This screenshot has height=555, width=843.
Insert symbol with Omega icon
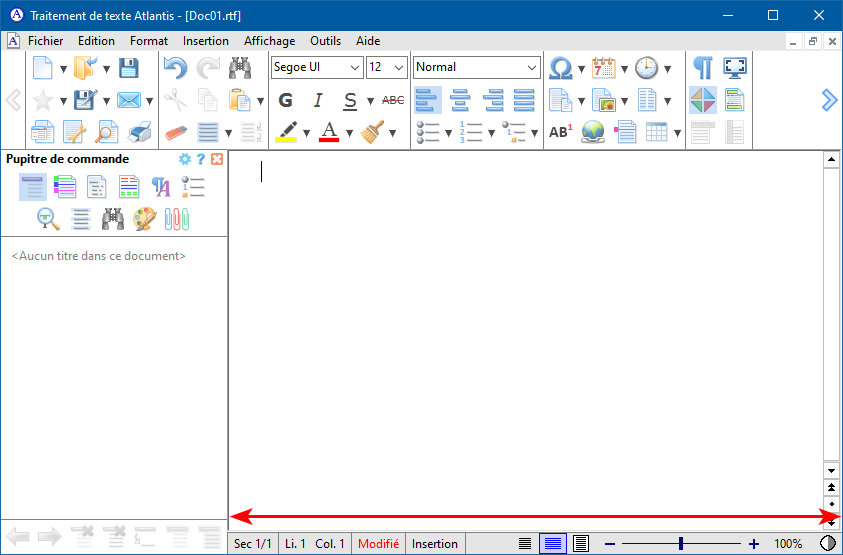pos(561,68)
